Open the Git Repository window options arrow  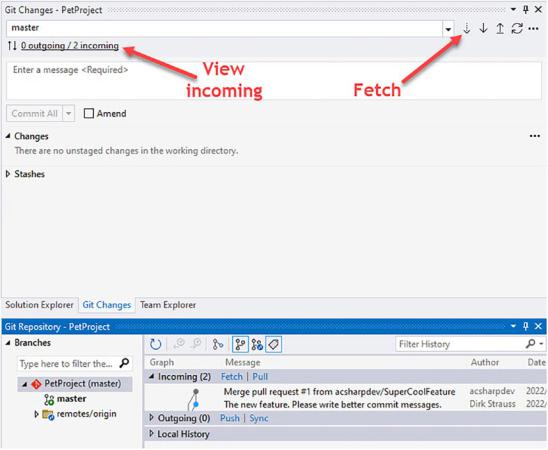[x=513, y=326]
